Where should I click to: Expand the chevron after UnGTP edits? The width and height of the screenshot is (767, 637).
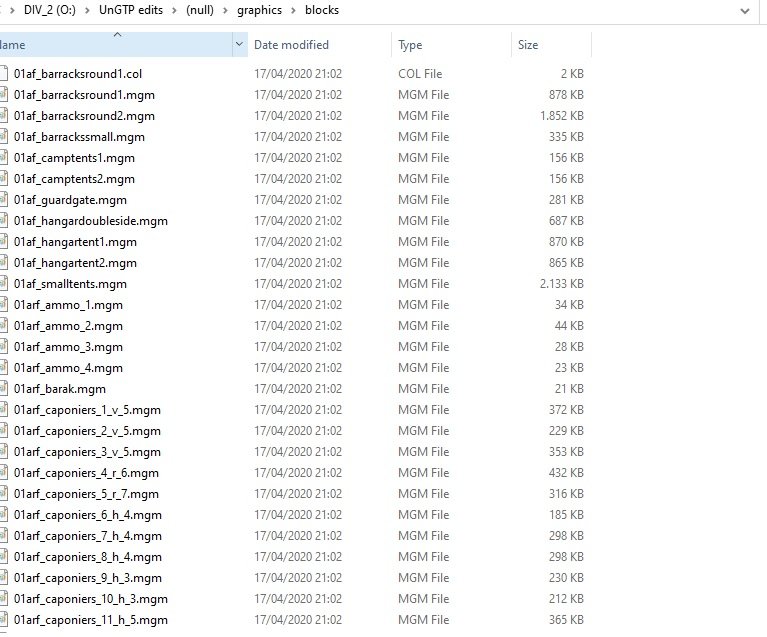pos(174,10)
